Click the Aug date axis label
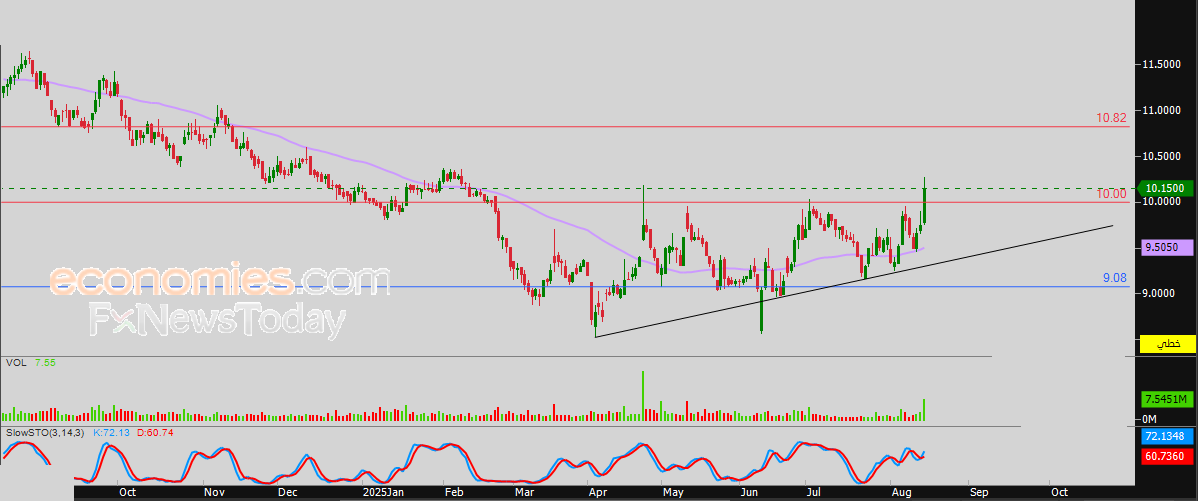This screenshot has width=1198, height=501. tap(902, 493)
